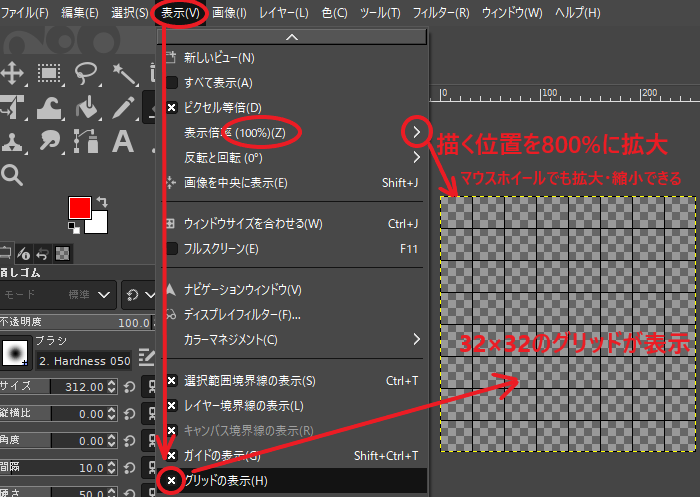Adjust the Spacing (間隔) spinner arrows
This screenshot has width=700, height=497.
coord(112,468)
